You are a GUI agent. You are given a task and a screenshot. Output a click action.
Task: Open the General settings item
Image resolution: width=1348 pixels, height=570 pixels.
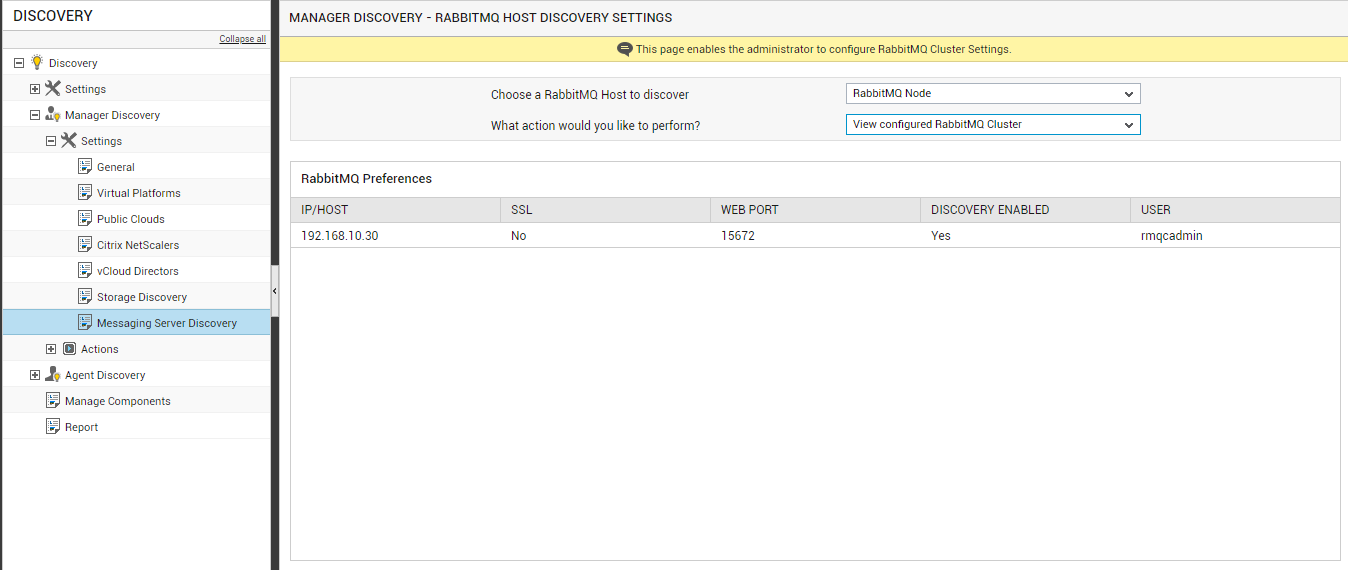coord(116,167)
